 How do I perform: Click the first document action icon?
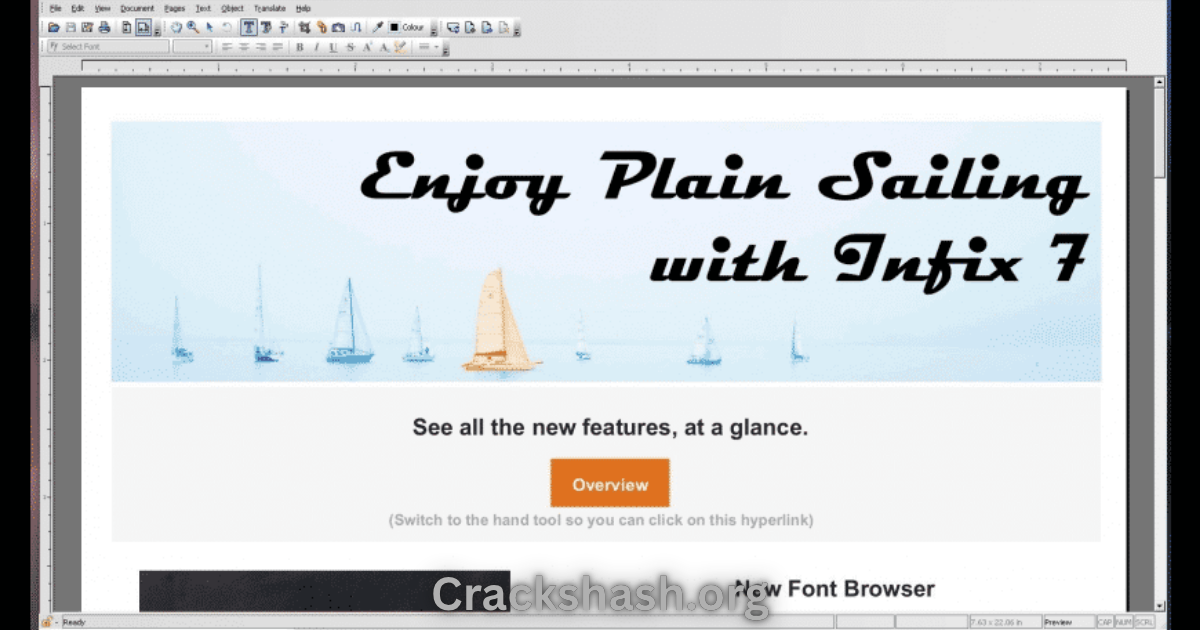(453, 28)
